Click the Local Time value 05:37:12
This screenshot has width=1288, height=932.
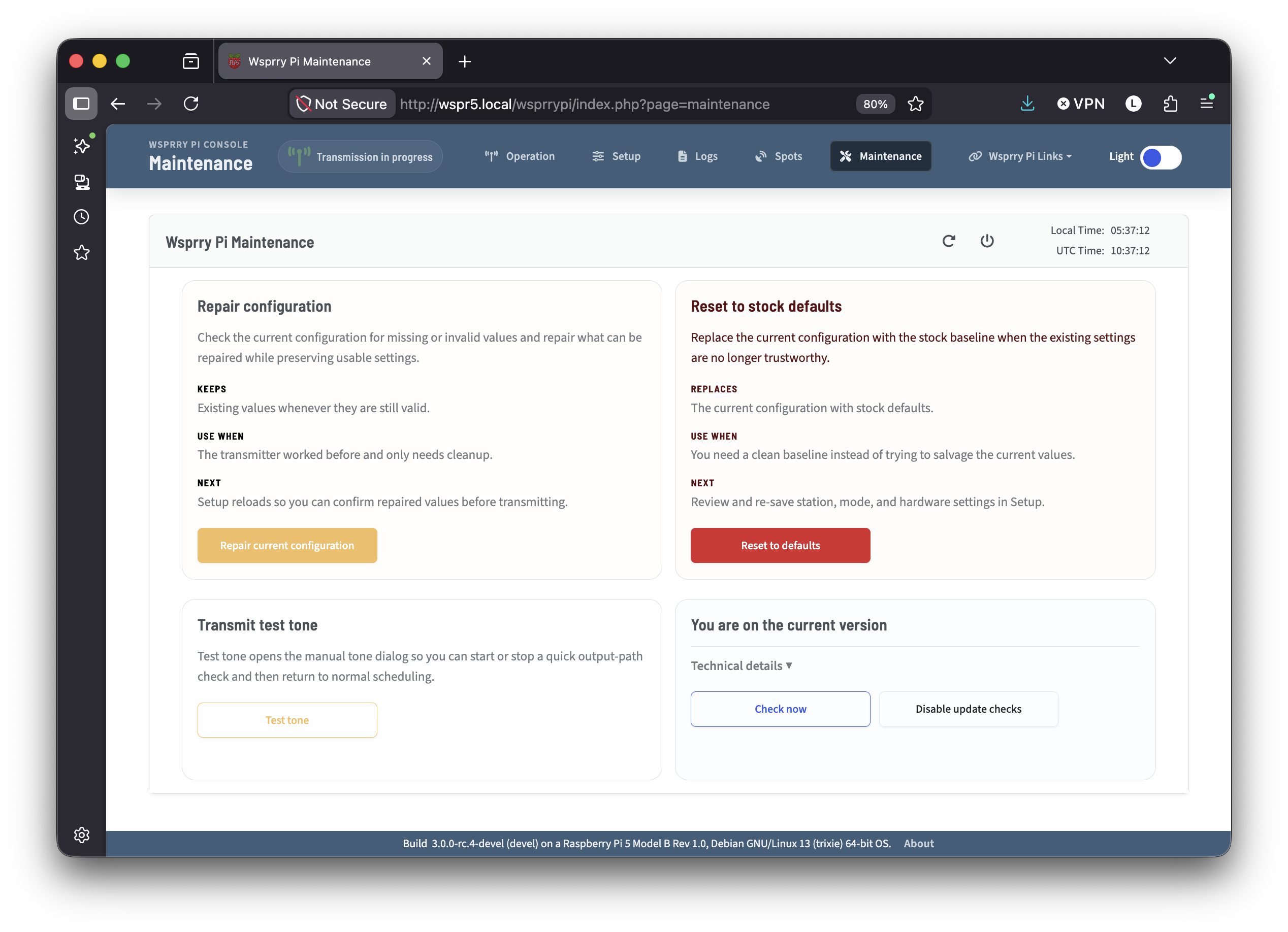tap(1130, 230)
